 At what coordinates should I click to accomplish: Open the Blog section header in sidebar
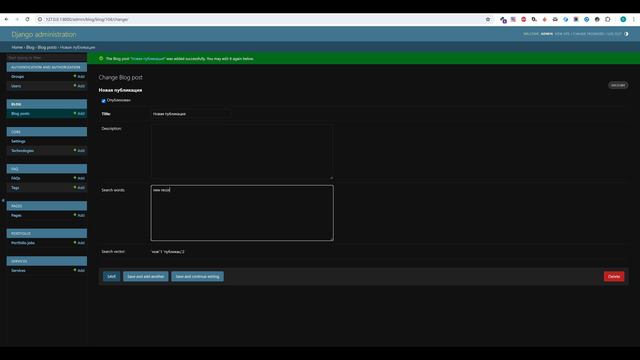click(x=16, y=104)
